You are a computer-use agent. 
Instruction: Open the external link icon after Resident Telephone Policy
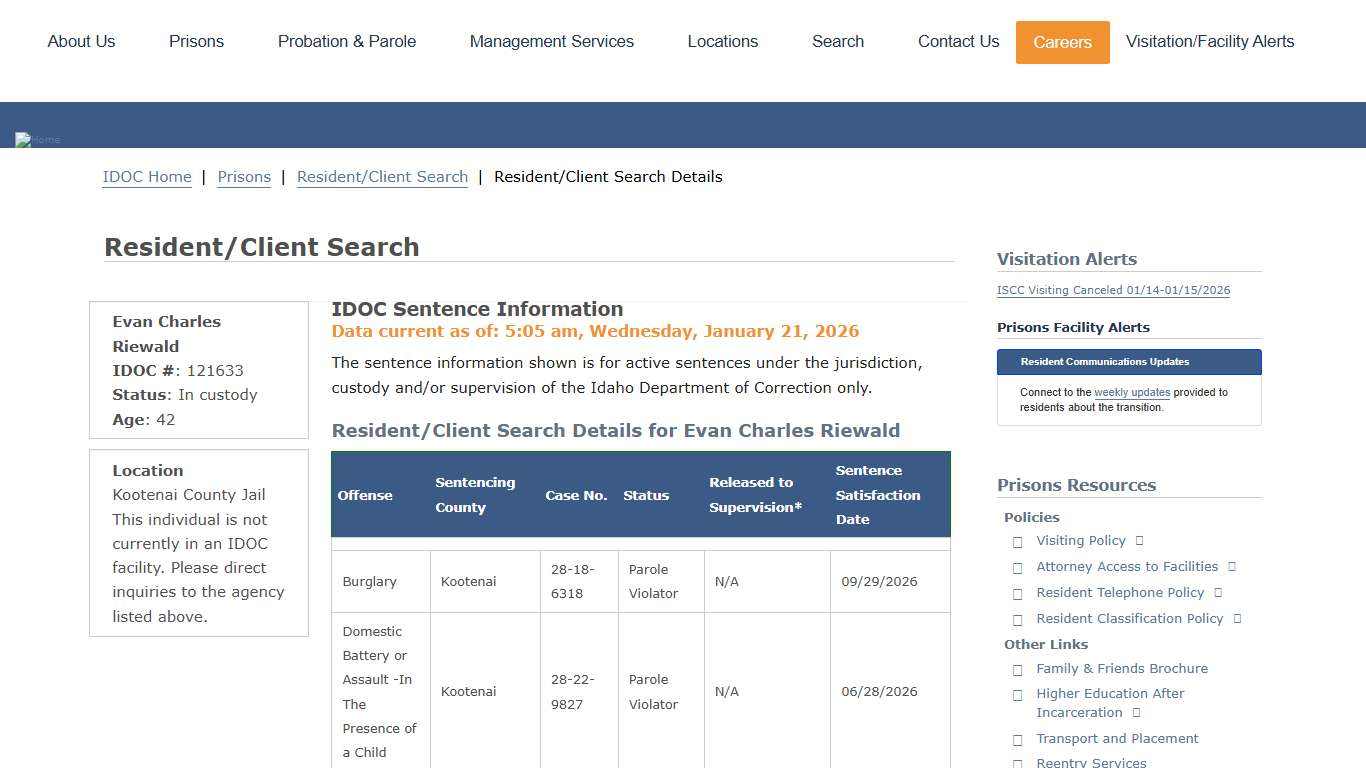(x=1218, y=592)
